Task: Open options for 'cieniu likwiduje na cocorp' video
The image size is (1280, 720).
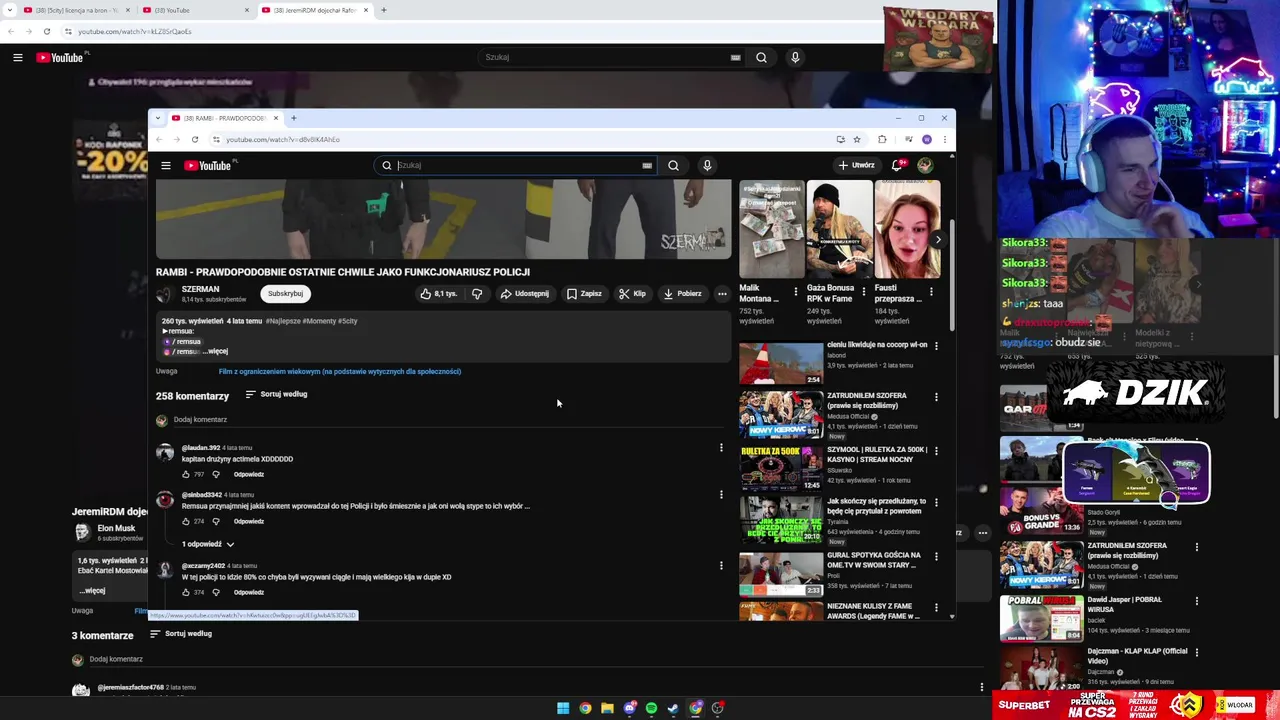Action: pos(936,345)
